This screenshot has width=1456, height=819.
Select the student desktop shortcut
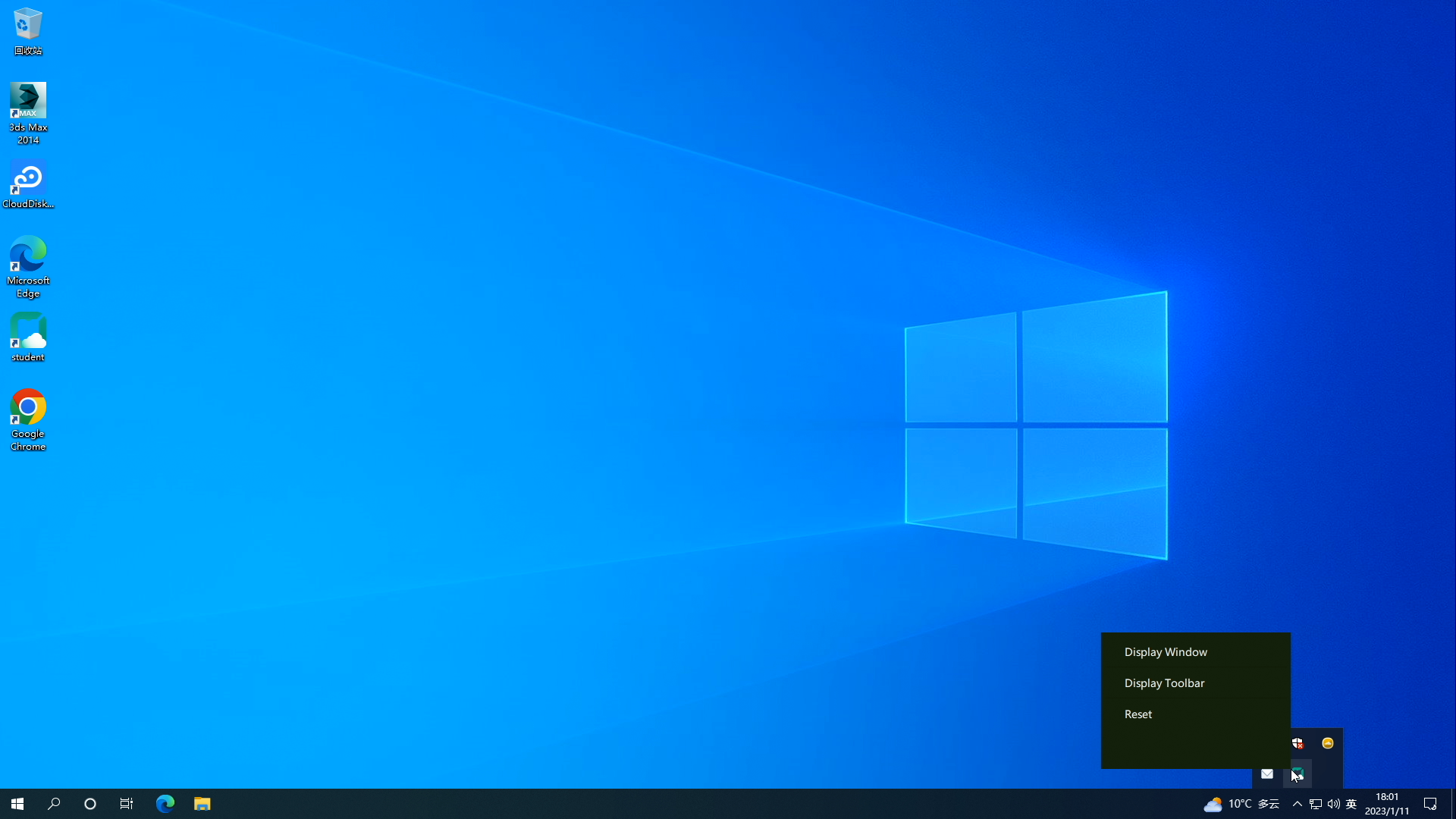(28, 338)
